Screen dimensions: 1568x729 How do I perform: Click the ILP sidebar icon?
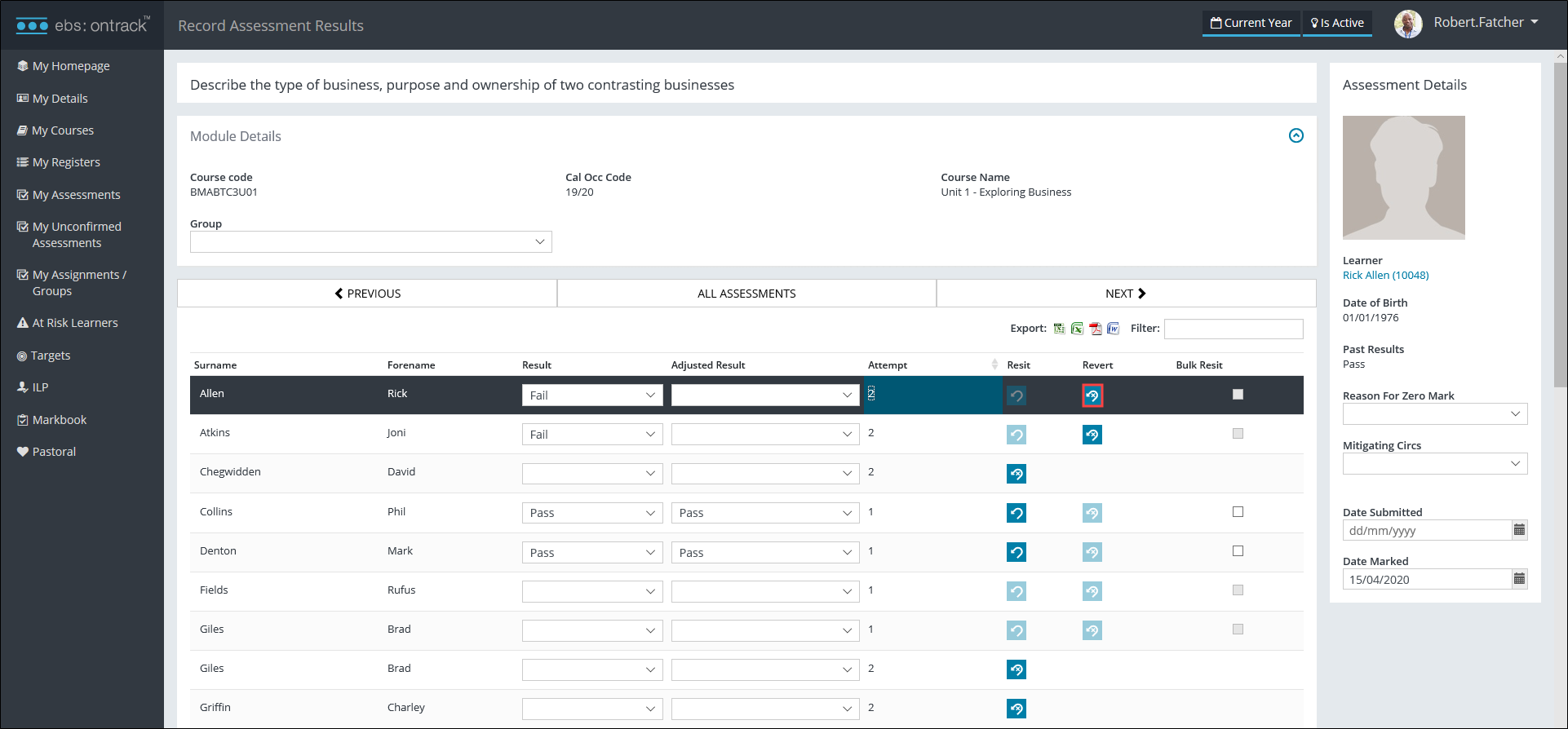pyautogui.click(x=23, y=387)
